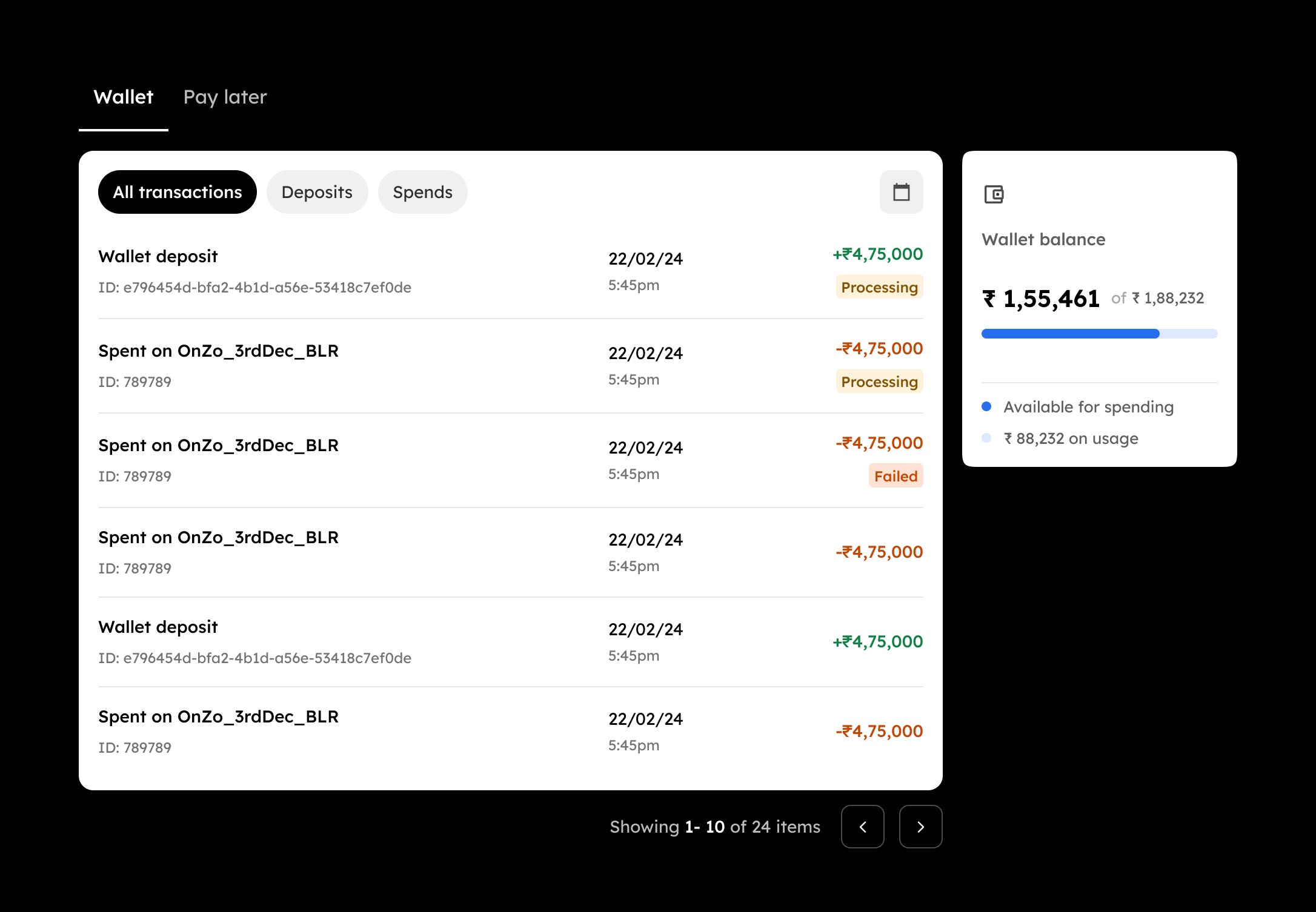The image size is (1316, 912).
Task: Click Processing badge on first Wallet deposit
Action: pos(879,287)
